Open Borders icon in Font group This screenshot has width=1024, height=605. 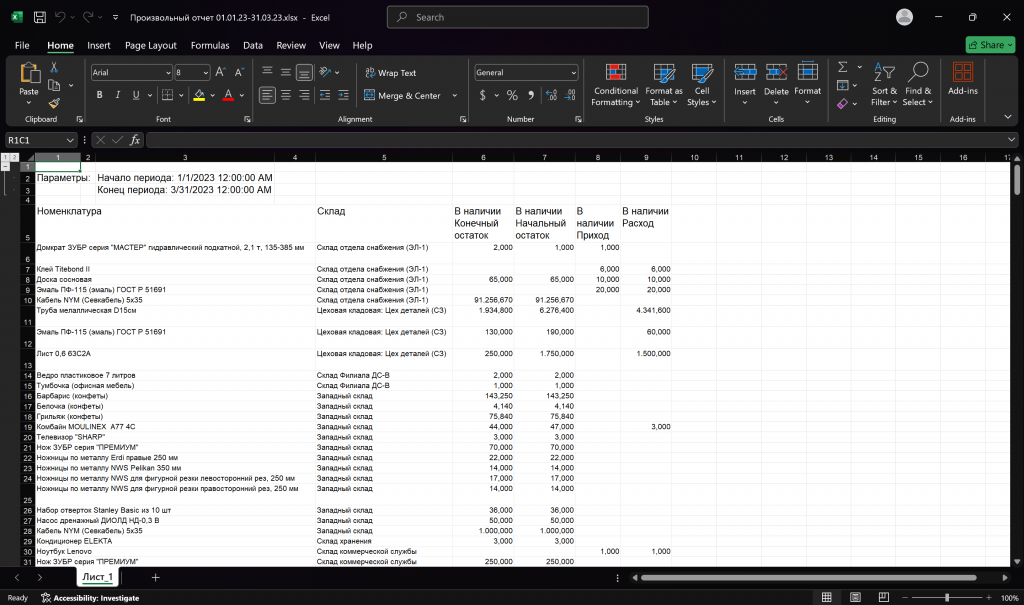(167, 95)
